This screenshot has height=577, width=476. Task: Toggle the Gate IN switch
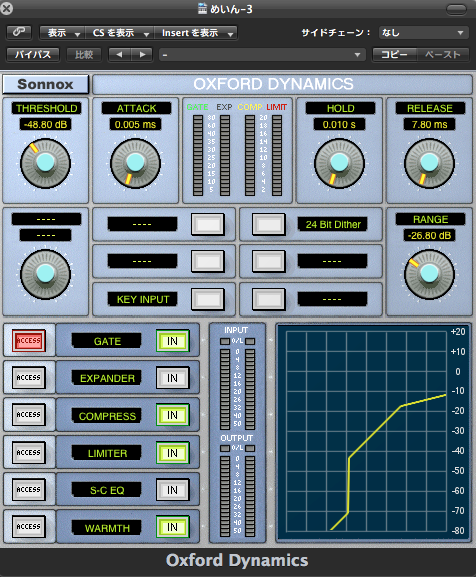coord(173,341)
